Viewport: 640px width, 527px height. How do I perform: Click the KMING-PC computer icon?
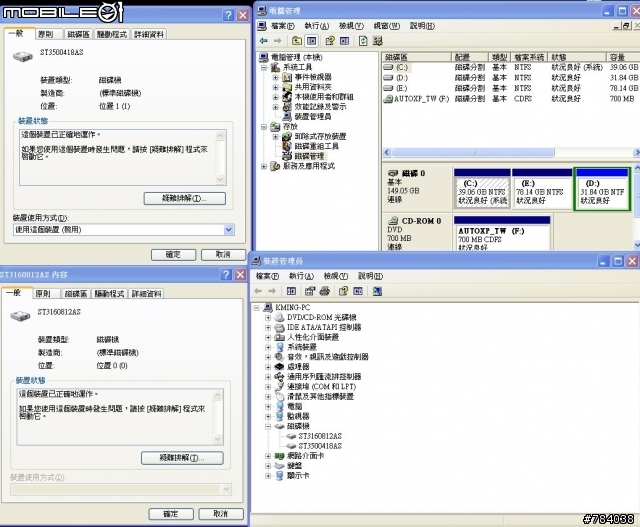[268, 307]
